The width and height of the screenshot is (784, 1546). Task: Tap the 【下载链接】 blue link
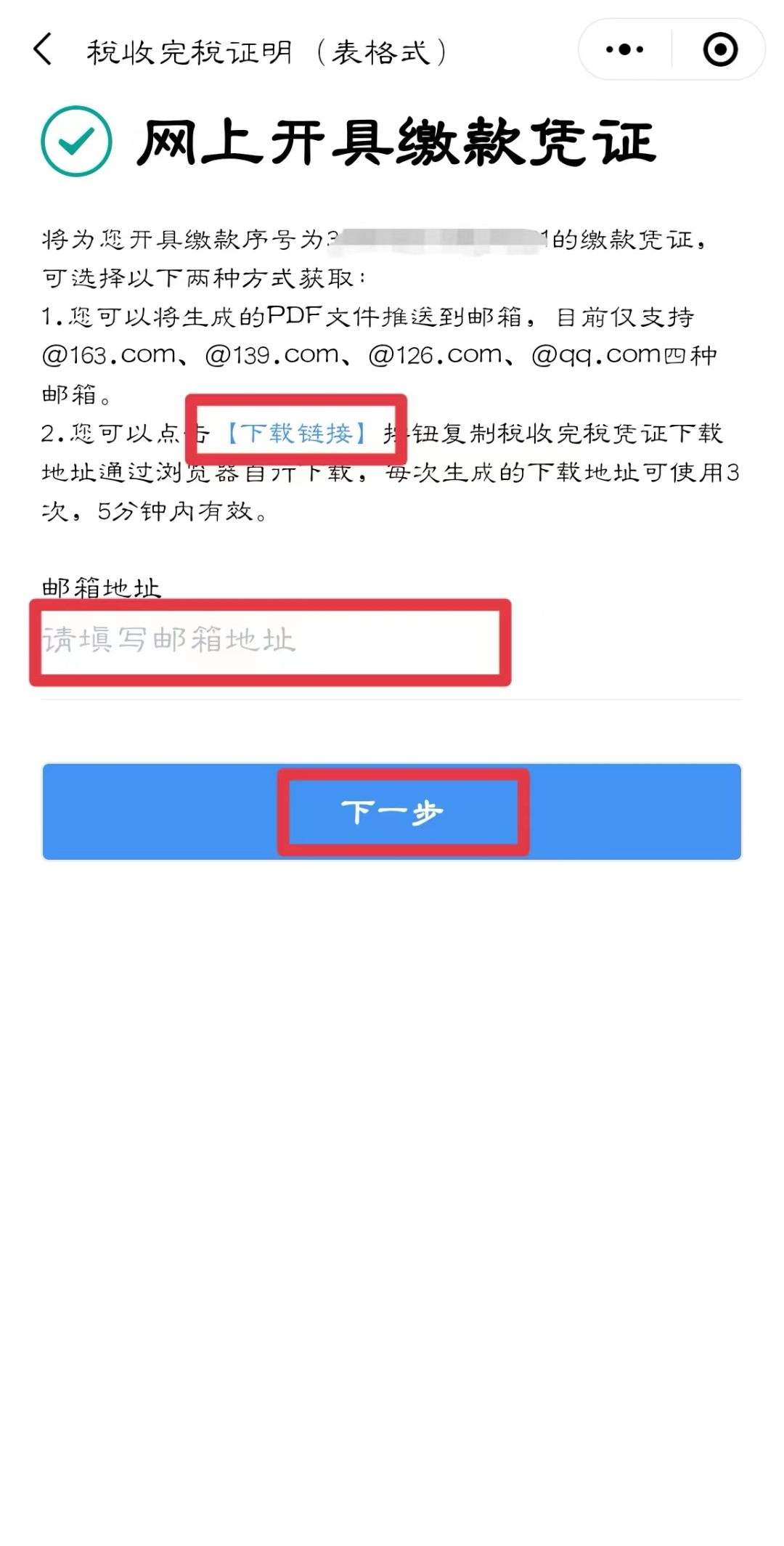[296, 434]
